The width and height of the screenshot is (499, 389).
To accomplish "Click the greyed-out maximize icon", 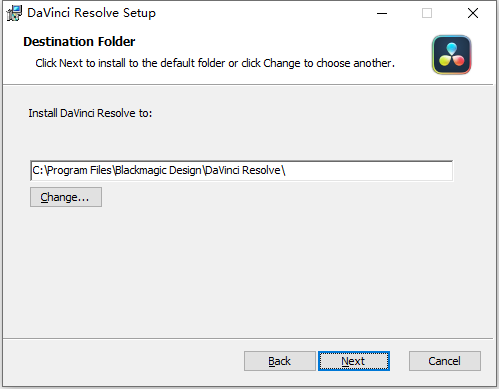I will tap(427, 13).
